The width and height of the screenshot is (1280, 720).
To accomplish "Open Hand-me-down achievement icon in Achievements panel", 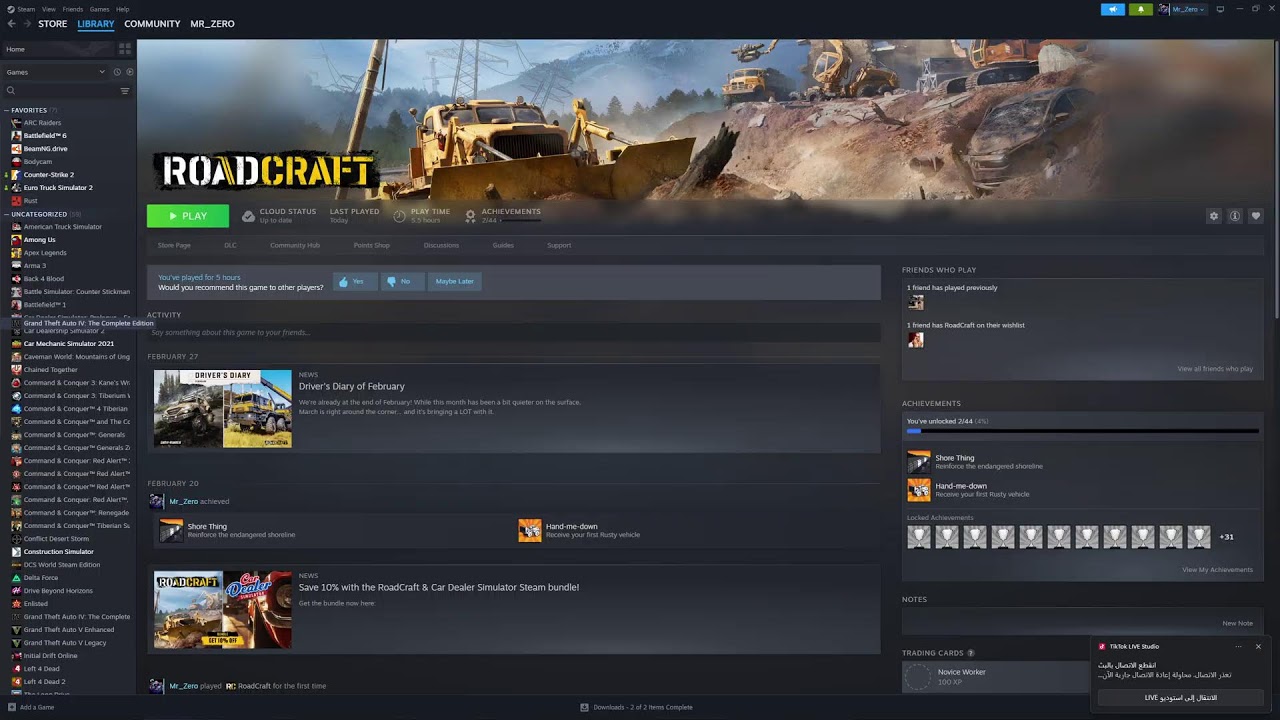I will (x=918, y=490).
